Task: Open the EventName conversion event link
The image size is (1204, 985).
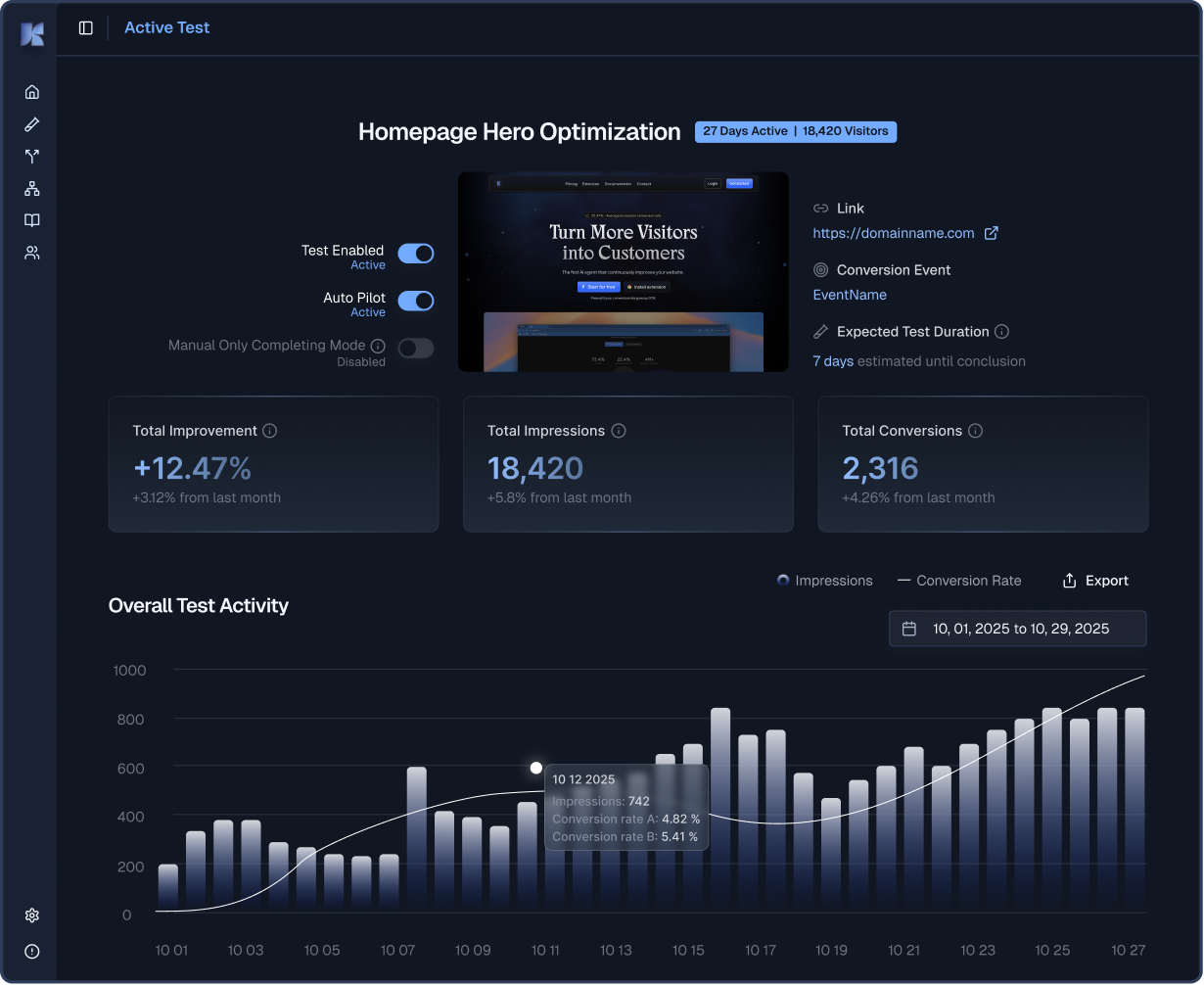Action: [850, 294]
